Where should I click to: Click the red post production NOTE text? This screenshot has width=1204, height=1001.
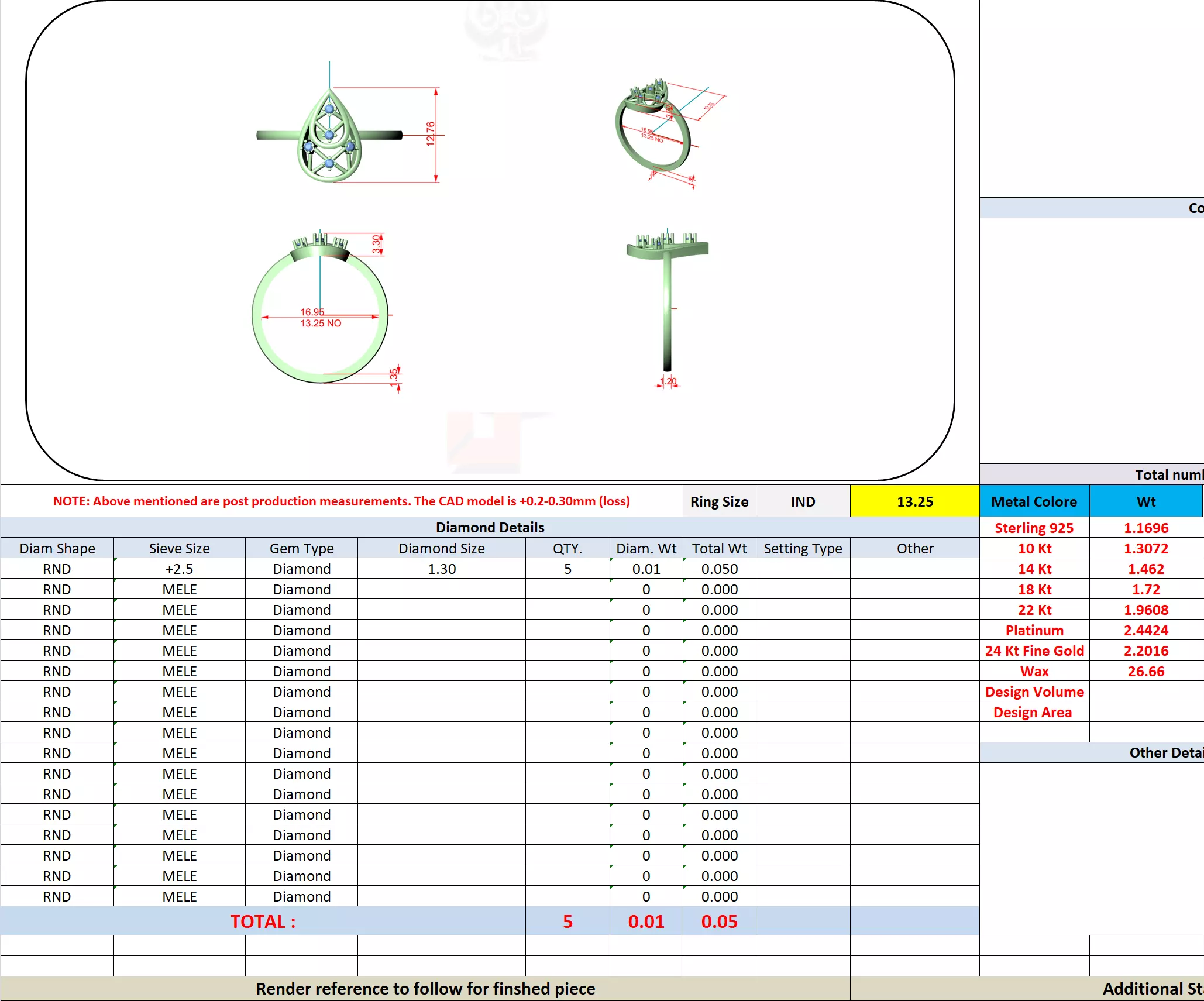(341, 501)
